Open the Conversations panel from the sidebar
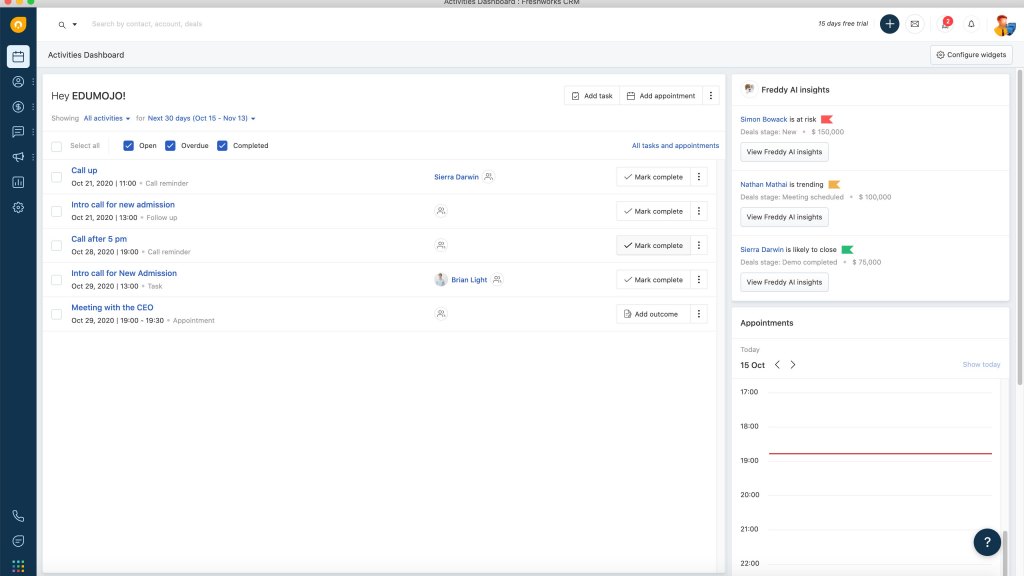This screenshot has width=1024, height=576. [x=17, y=131]
